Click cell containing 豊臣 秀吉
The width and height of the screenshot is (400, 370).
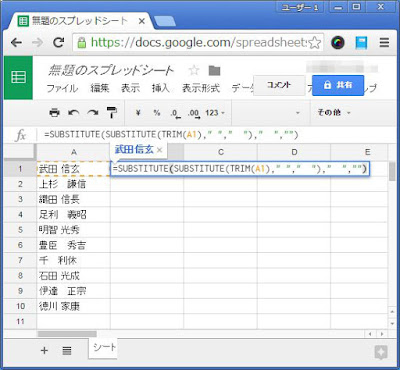pos(74,245)
